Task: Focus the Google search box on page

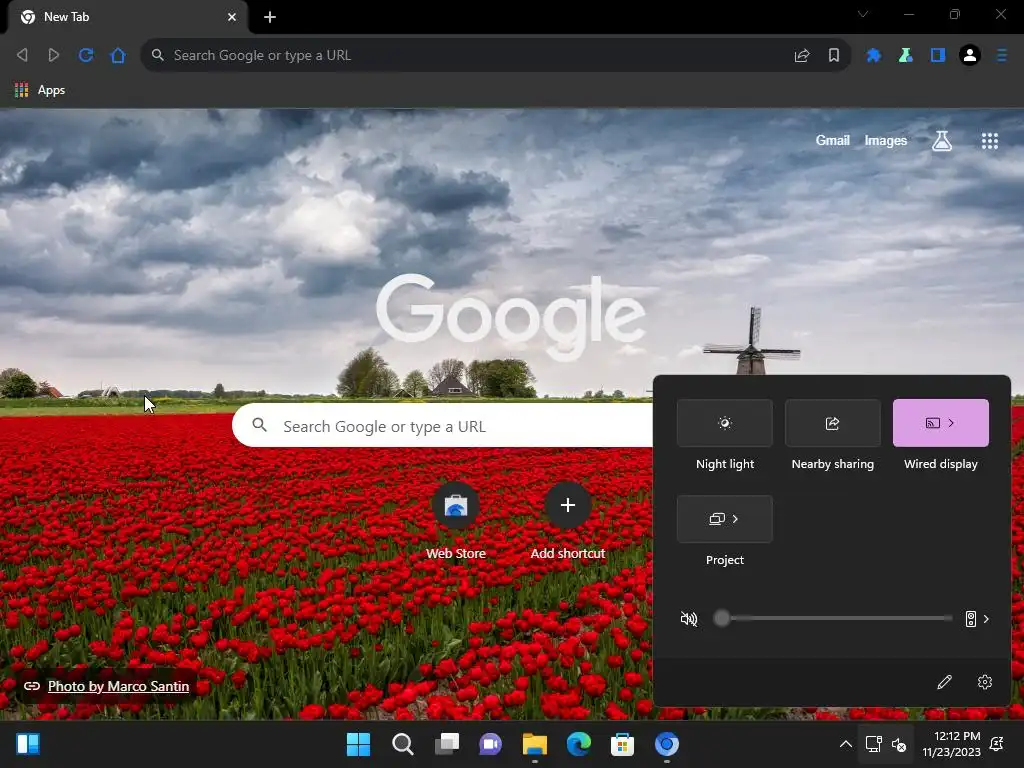Action: point(442,426)
